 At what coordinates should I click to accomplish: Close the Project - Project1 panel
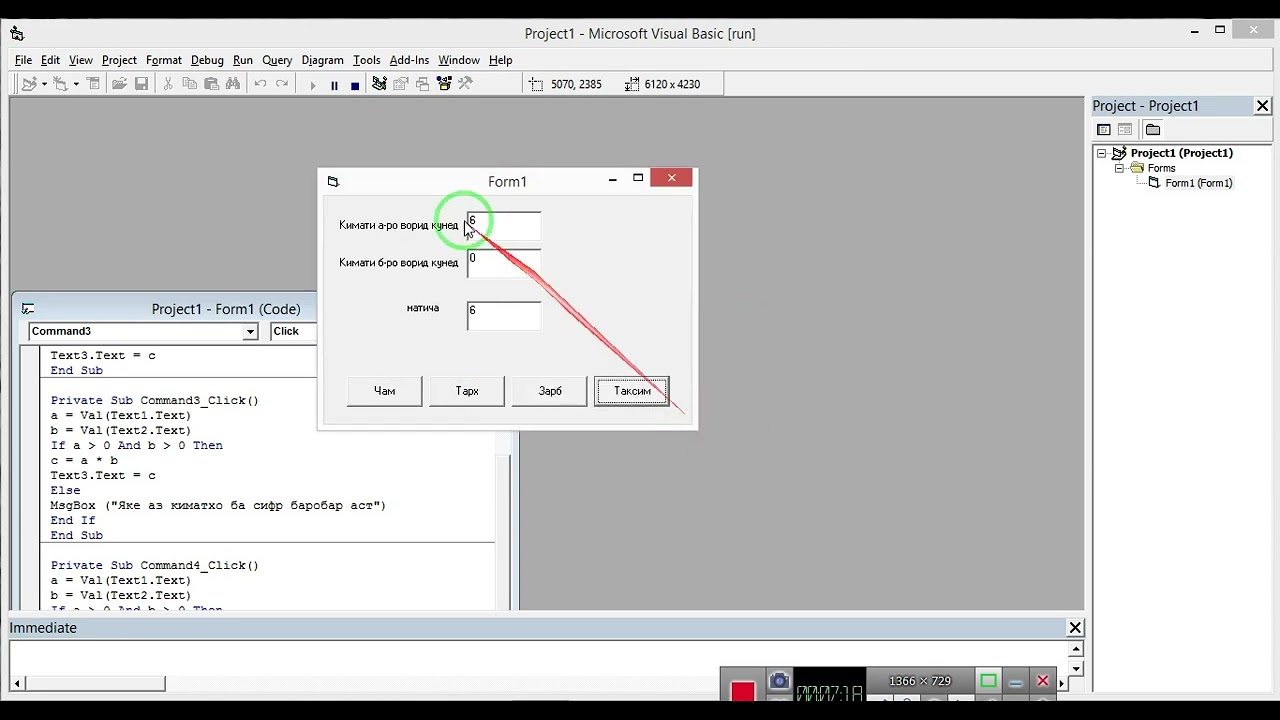point(1263,106)
